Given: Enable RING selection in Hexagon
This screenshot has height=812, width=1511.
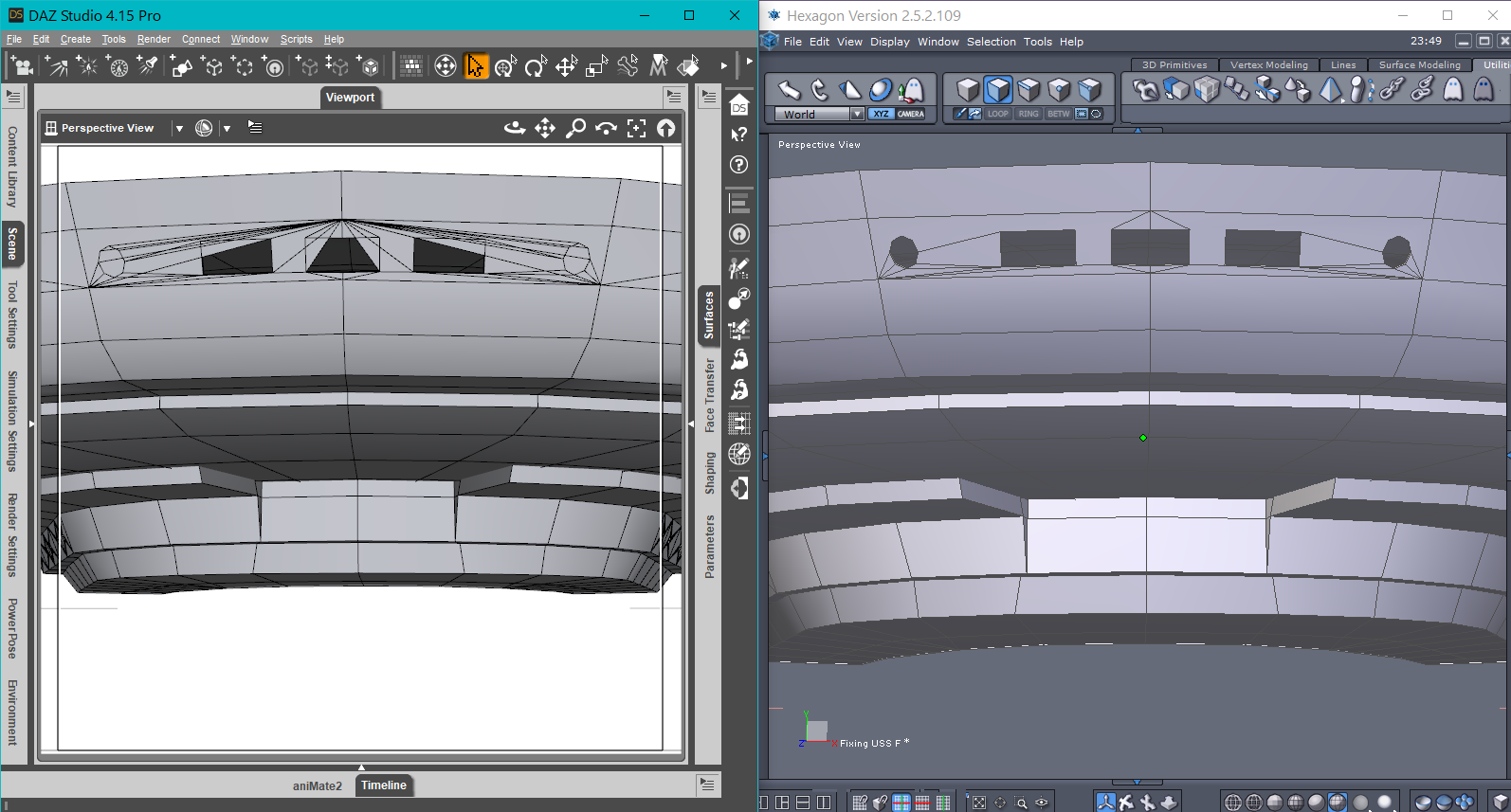Looking at the screenshot, I should 1029,114.
